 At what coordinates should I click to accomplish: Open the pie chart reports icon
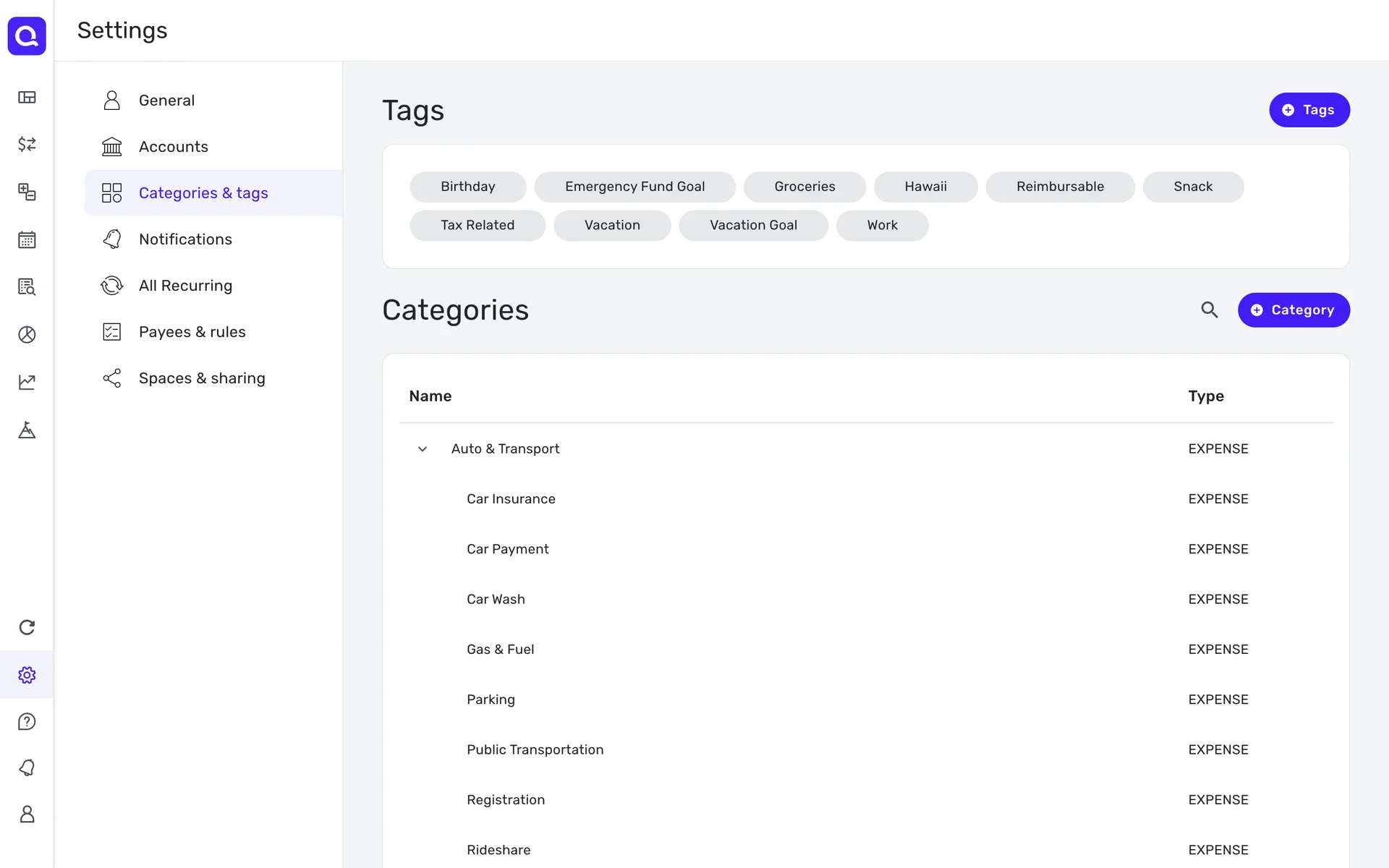pyautogui.click(x=27, y=334)
